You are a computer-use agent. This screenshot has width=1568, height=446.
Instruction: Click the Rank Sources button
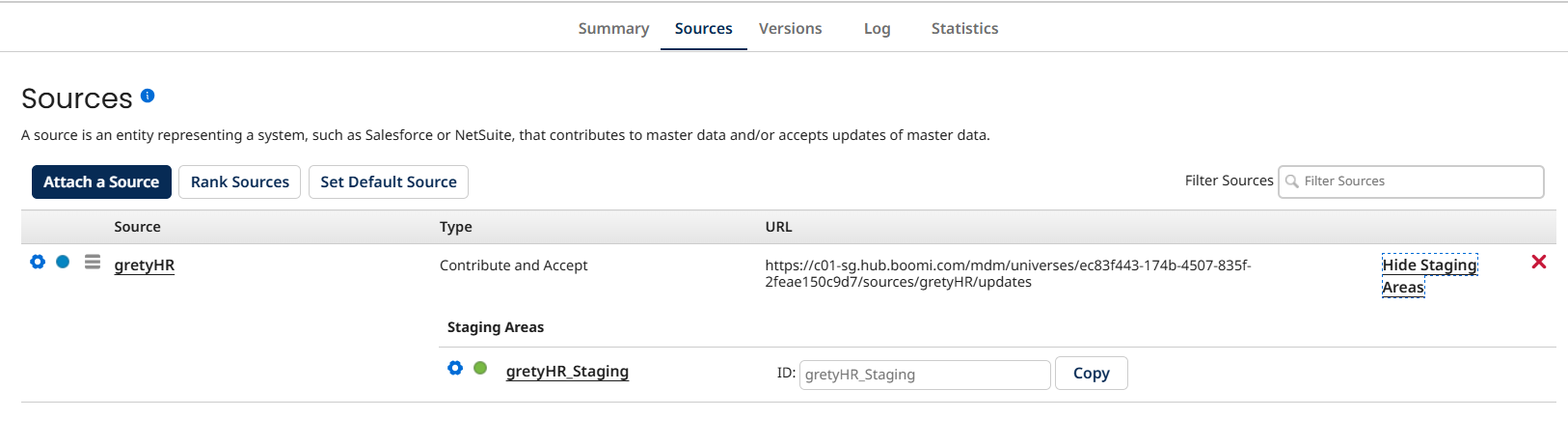tap(240, 181)
